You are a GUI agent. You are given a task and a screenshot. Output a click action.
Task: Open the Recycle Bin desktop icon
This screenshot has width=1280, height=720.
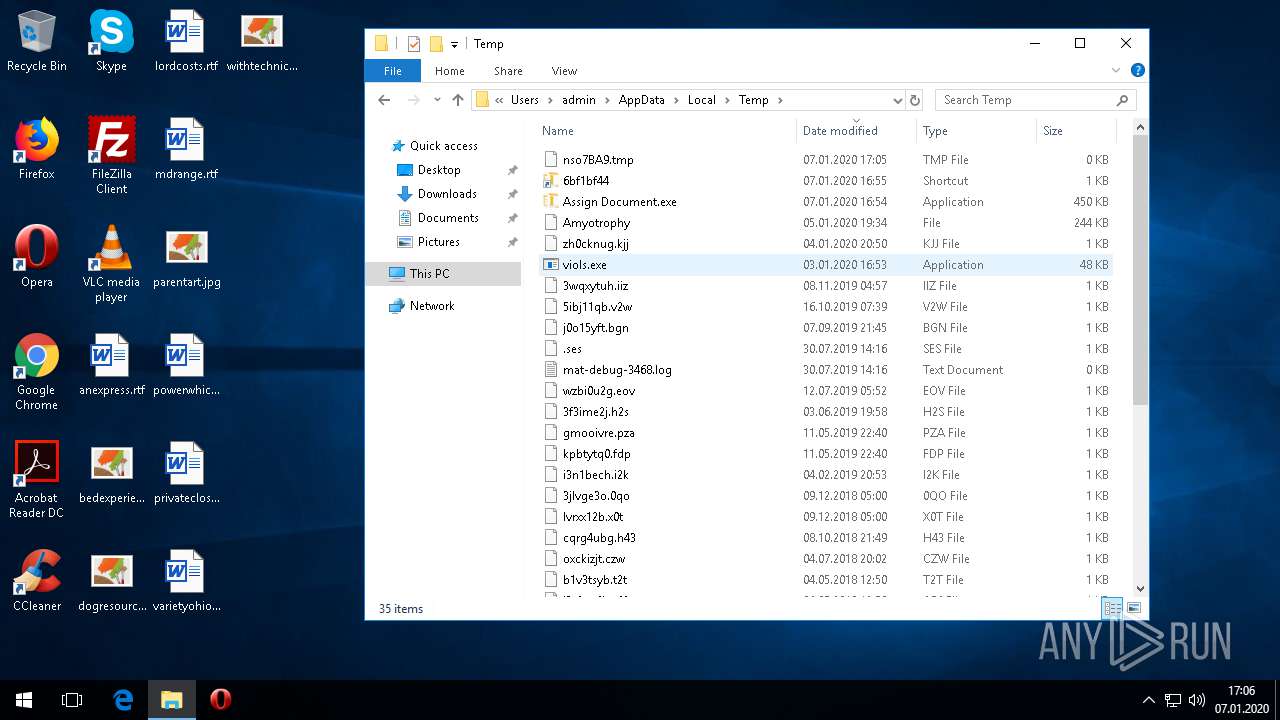click(37, 42)
